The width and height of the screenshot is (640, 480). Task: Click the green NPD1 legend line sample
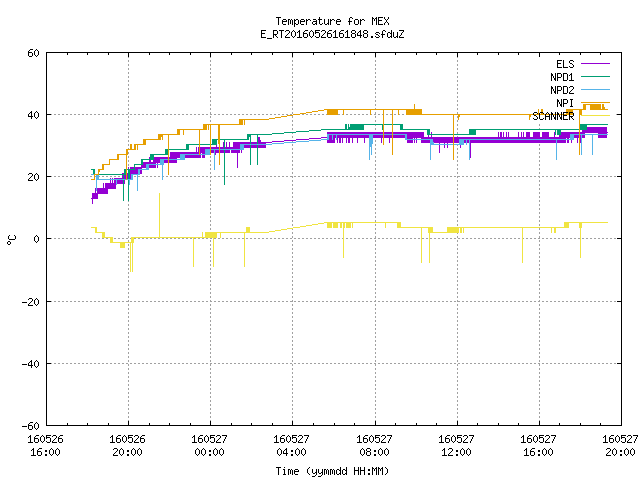pyautogui.click(x=595, y=76)
